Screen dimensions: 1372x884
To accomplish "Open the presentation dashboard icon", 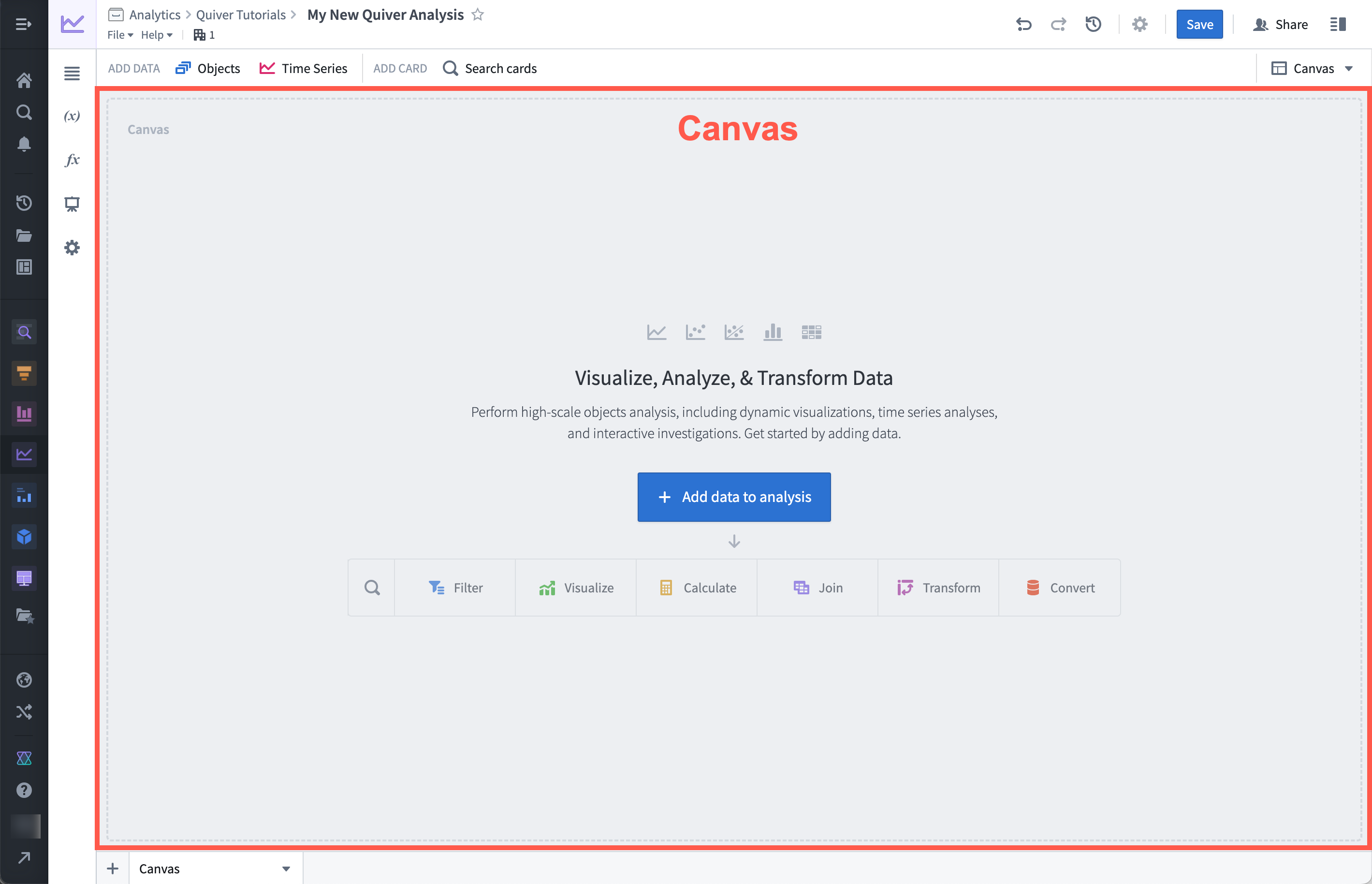I will tap(72, 204).
